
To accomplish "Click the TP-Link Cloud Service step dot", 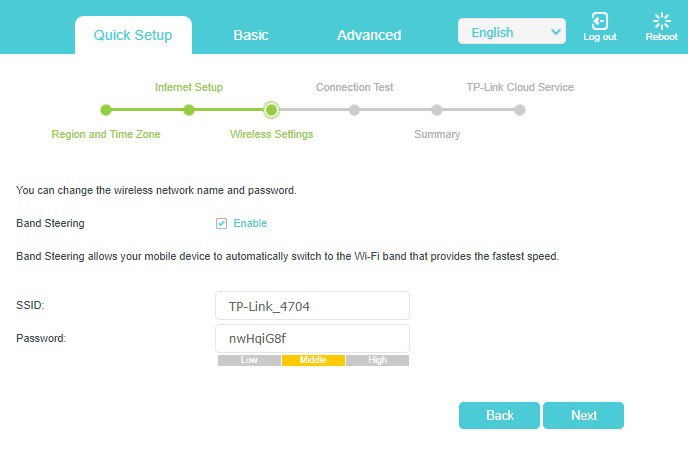I will (520, 110).
